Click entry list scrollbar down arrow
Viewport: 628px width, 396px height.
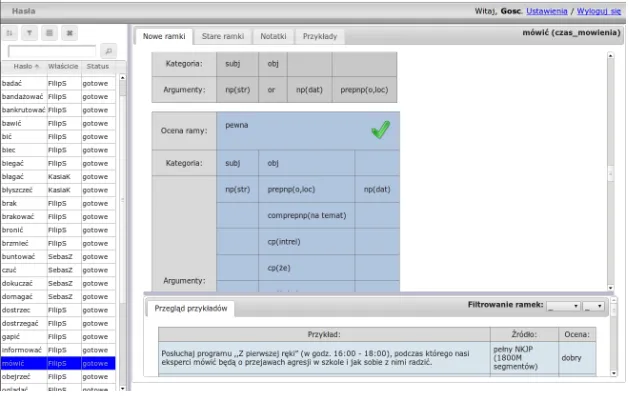[123, 388]
